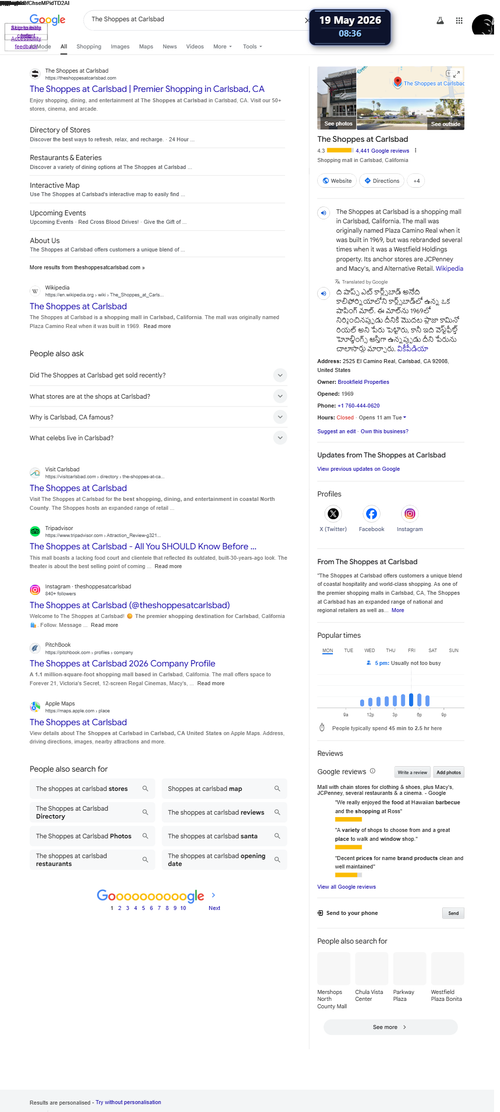The width and height of the screenshot is (500, 1112).
Task: Click the Directions button
Action: (x=382, y=181)
